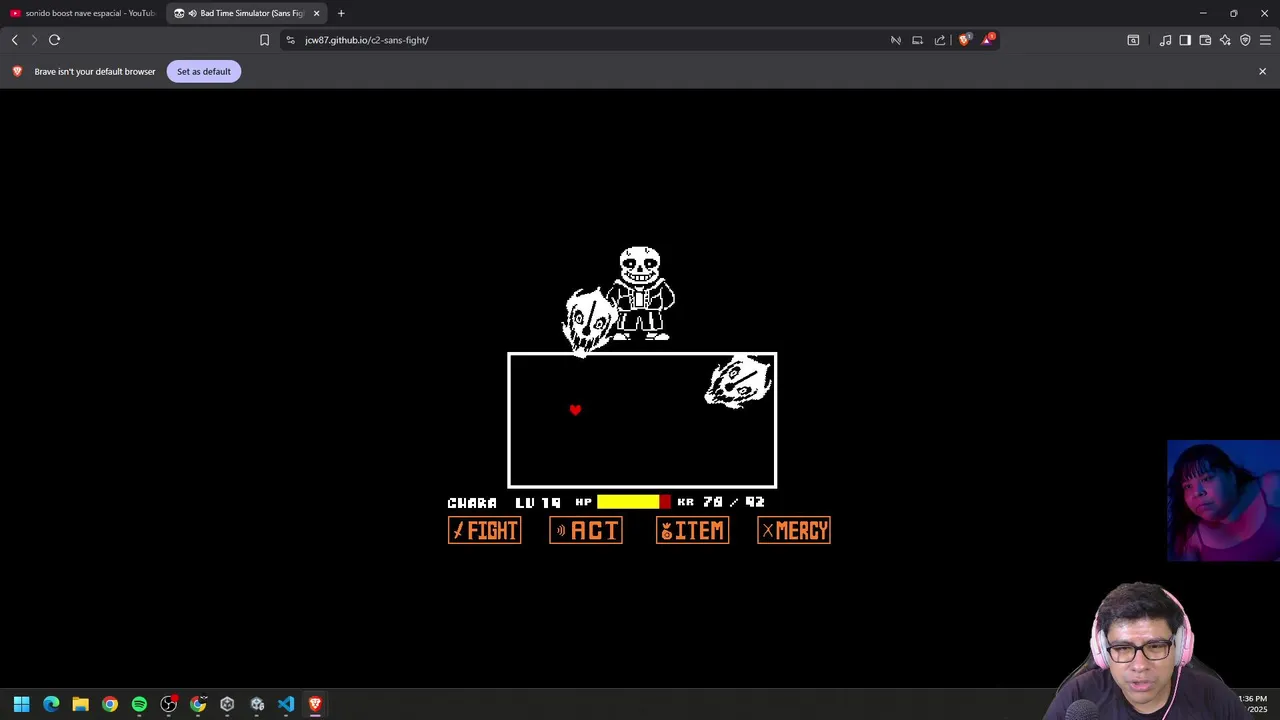This screenshot has height=720, width=1280.
Task: Dismiss the default browser notification bar
Action: (x=1262, y=71)
